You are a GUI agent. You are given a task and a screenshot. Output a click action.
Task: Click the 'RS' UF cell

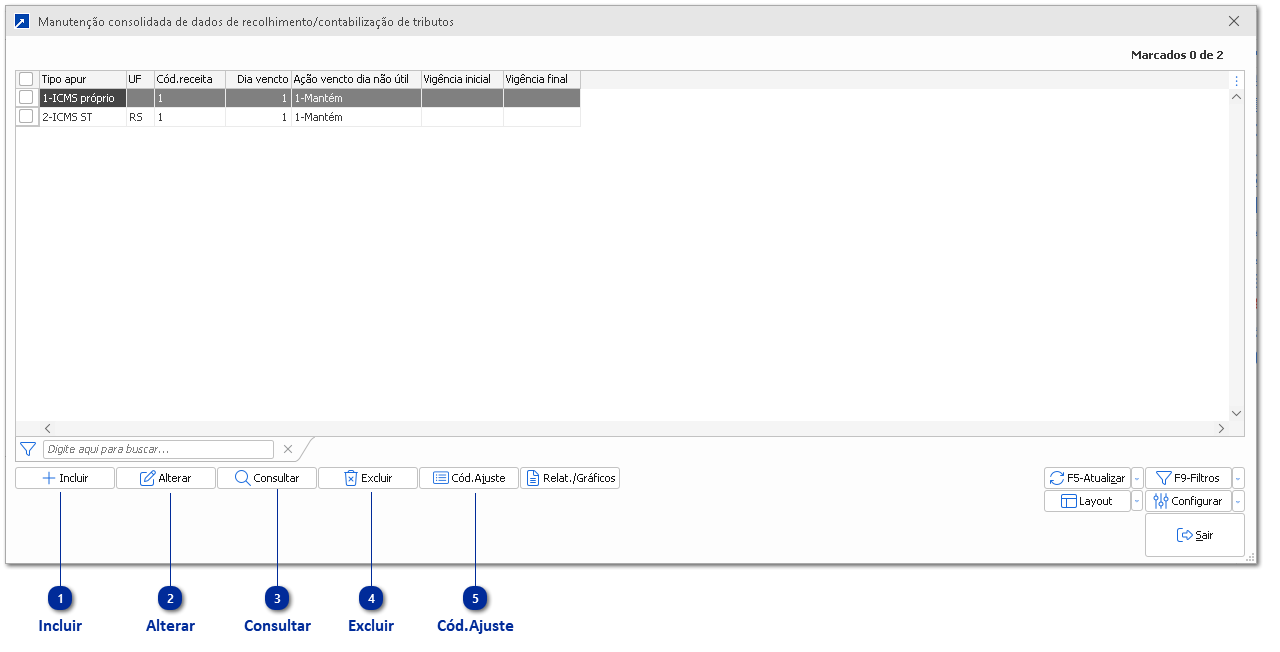click(x=140, y=117)
